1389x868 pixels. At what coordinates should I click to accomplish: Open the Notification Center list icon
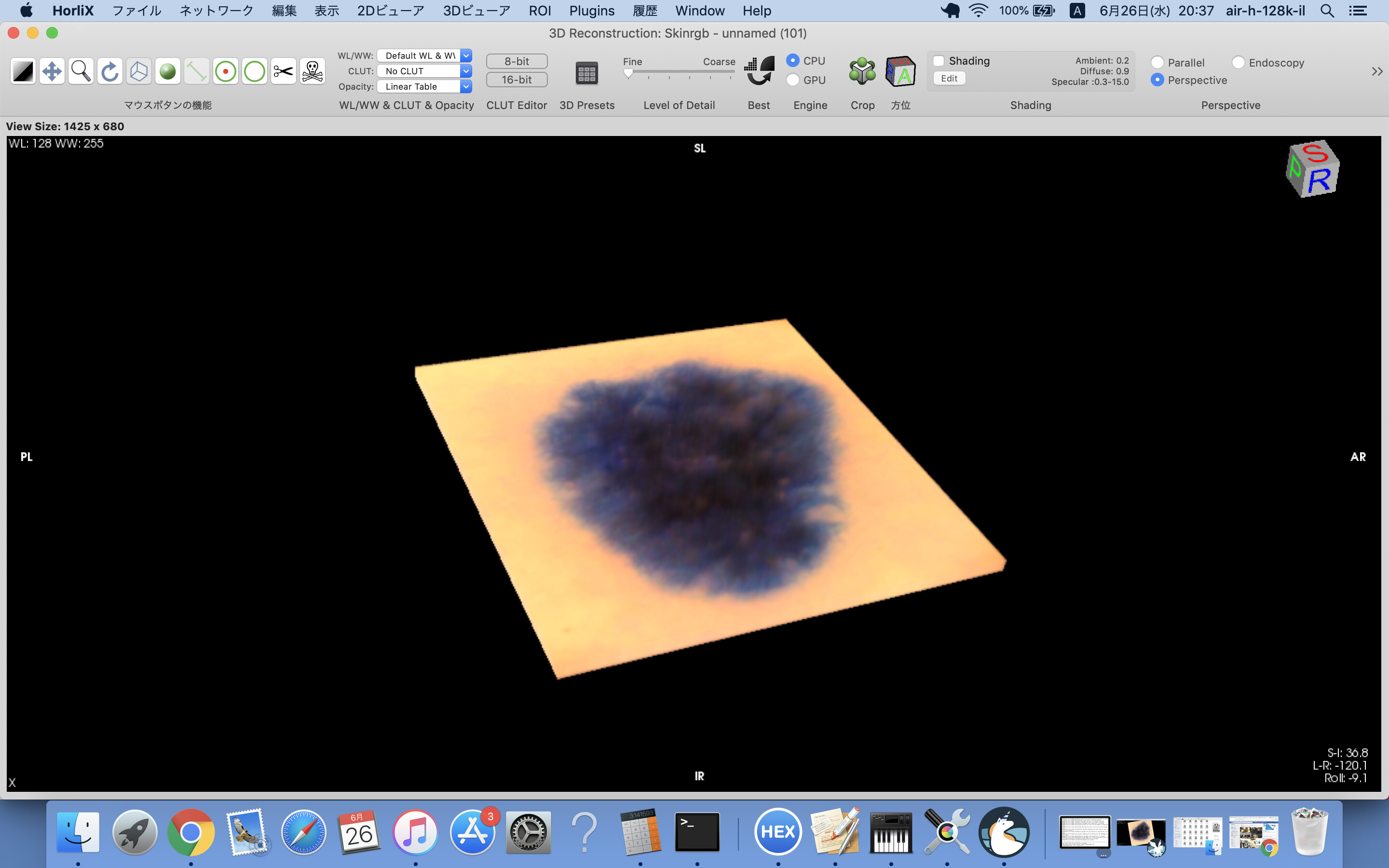pyautogui.click(x=1358, y=10)
